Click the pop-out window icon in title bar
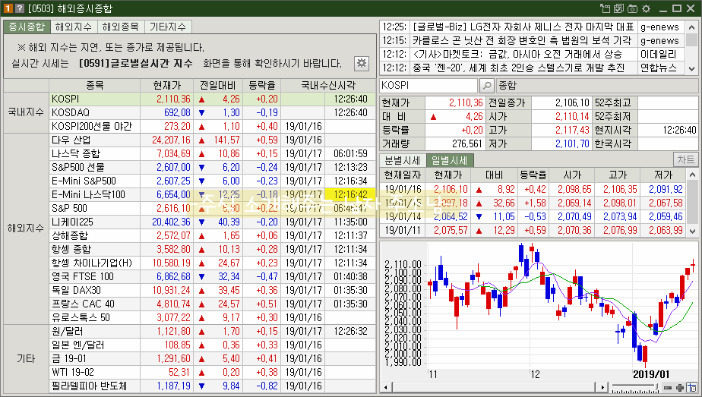 (605, 9)
